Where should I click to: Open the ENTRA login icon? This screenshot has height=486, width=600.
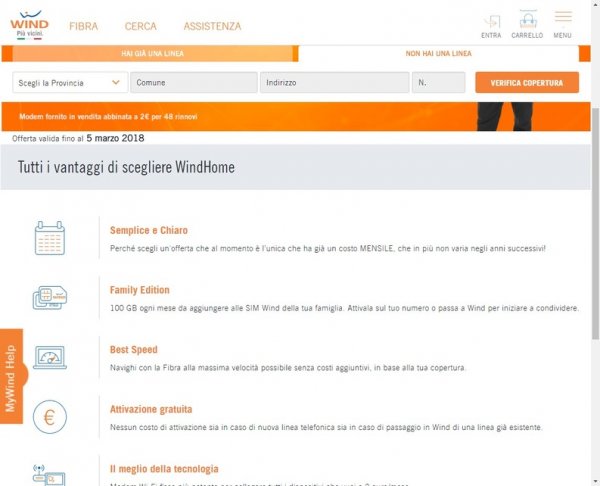click(491, 27)
